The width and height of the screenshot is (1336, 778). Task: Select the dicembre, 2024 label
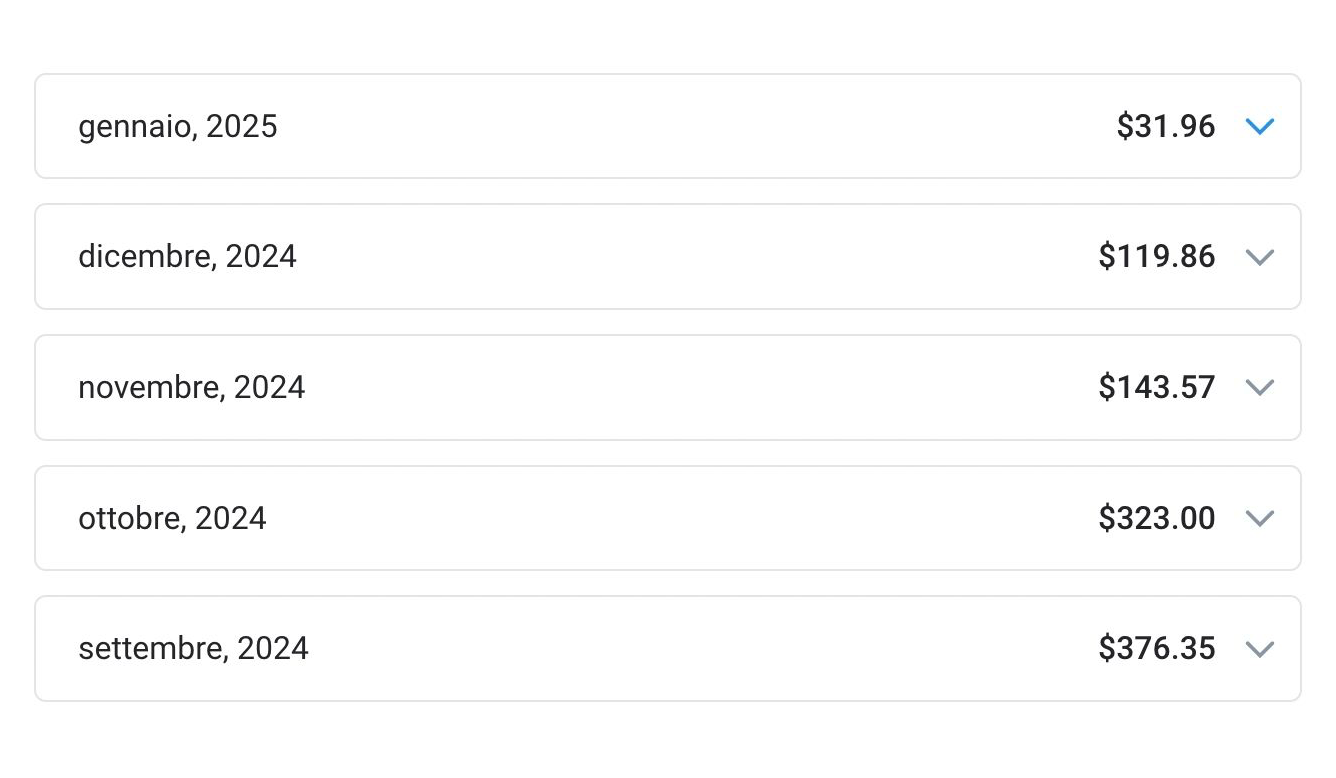click(187, 257)
